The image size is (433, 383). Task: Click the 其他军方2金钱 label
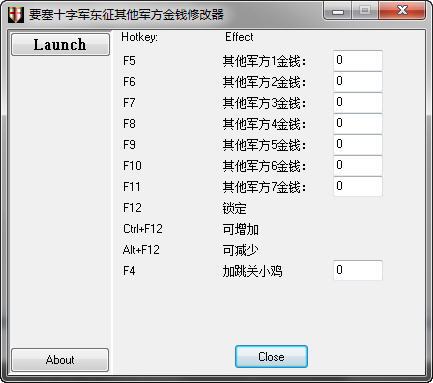265,83
